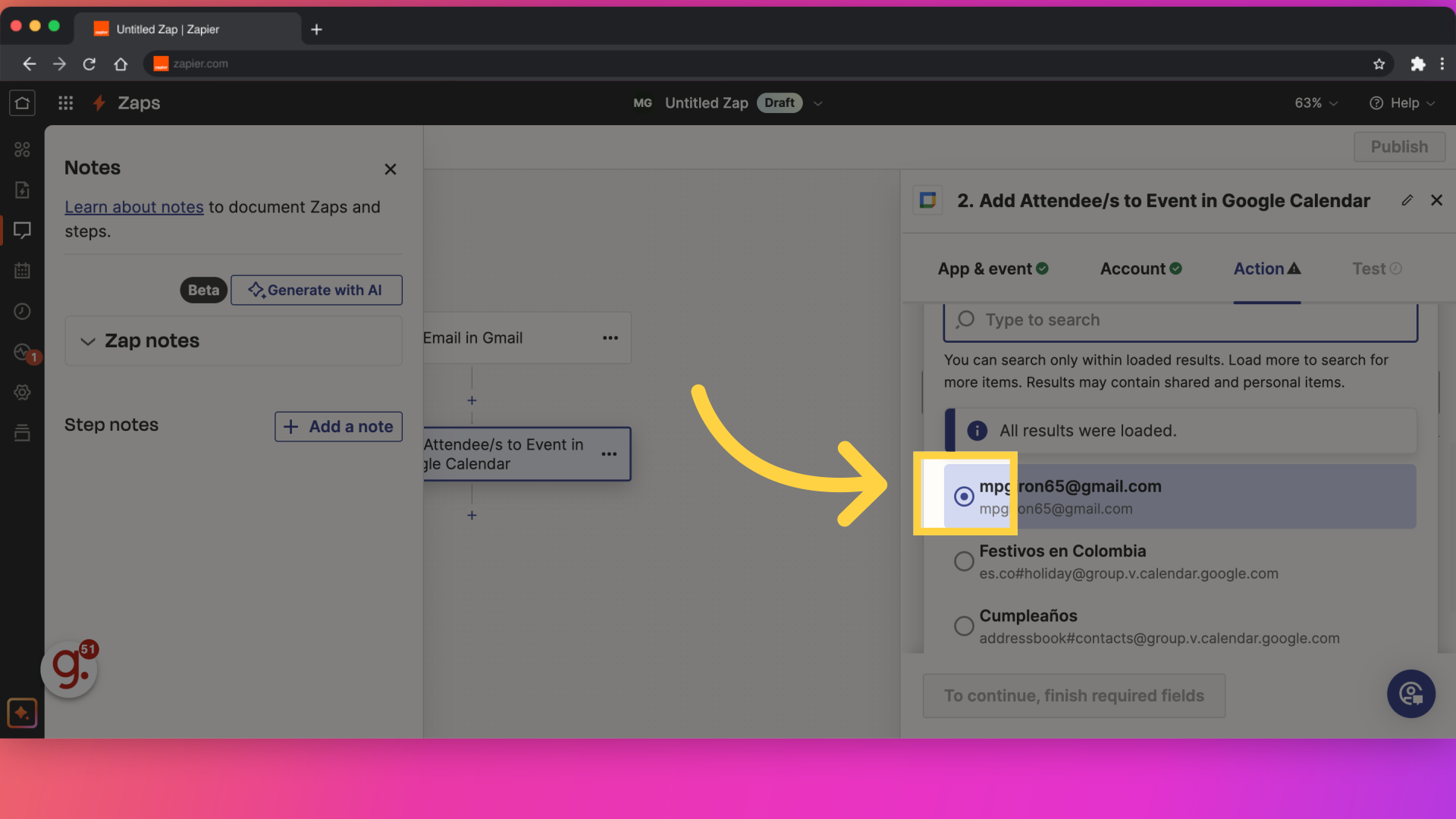
Task: Select the Email in Gmail step card
Action: point(527,338)
